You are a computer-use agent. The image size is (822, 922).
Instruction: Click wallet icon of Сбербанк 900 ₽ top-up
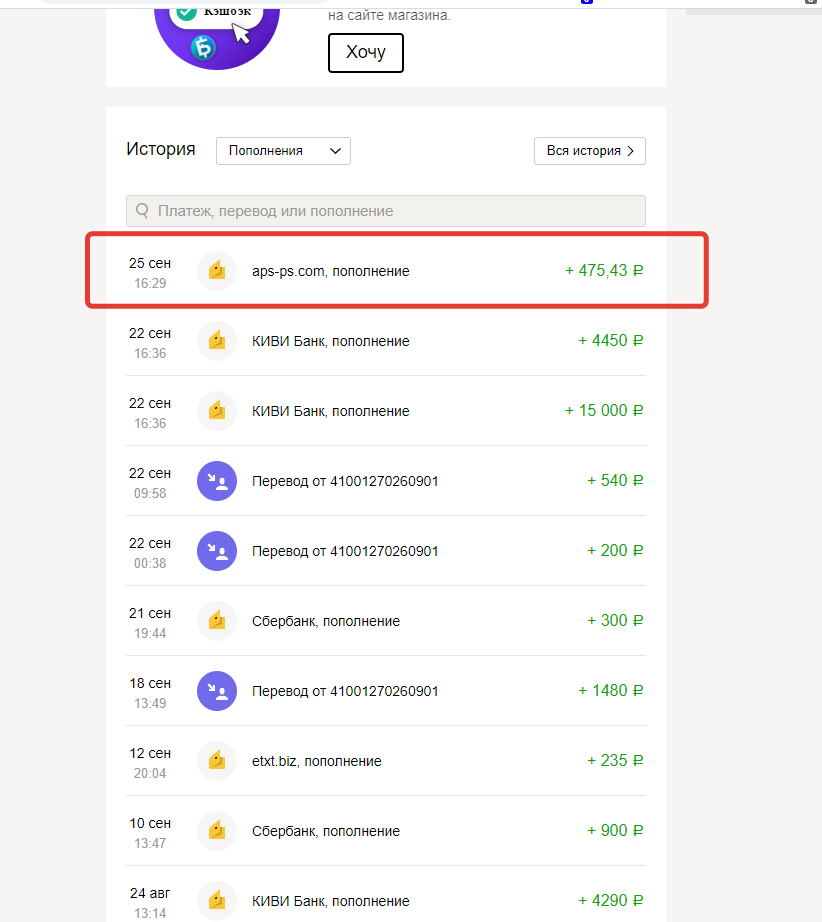coord(217,831)
